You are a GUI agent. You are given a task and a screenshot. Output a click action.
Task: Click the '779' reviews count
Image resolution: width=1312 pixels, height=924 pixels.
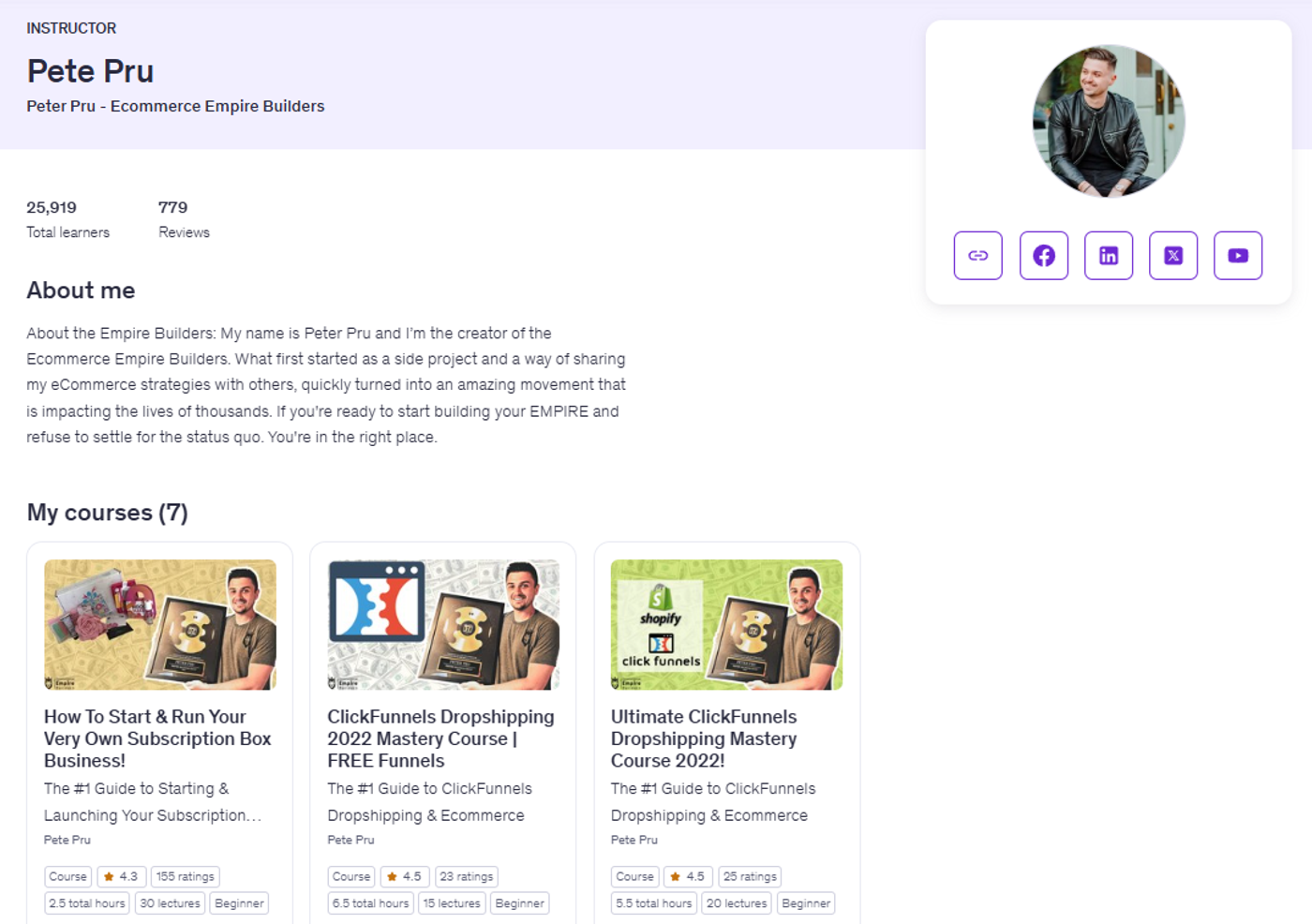pyautogui.click(x=172, y=207)
